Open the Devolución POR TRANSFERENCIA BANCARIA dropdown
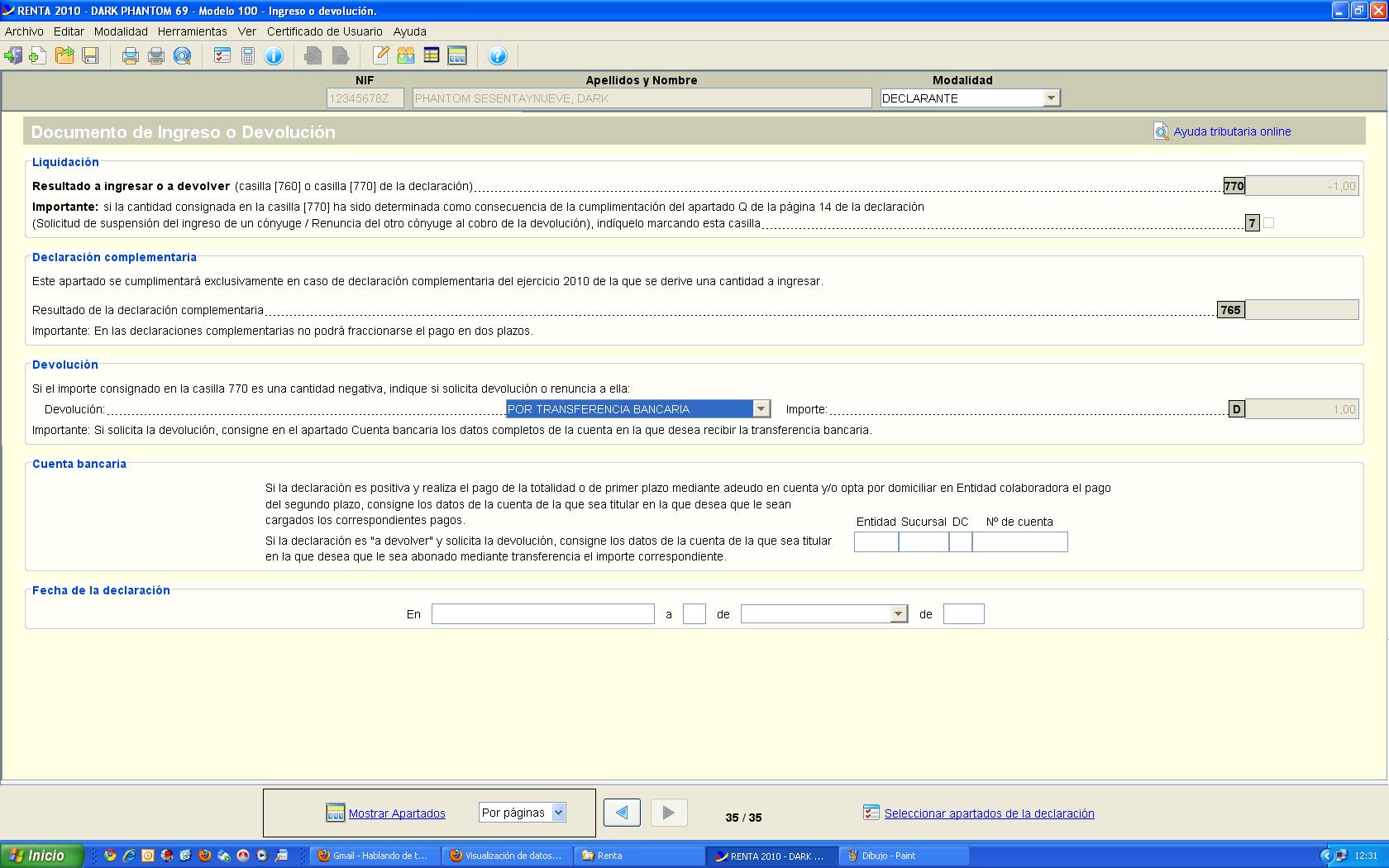Viewport: 1389px width, 868px height. (761, 408)
